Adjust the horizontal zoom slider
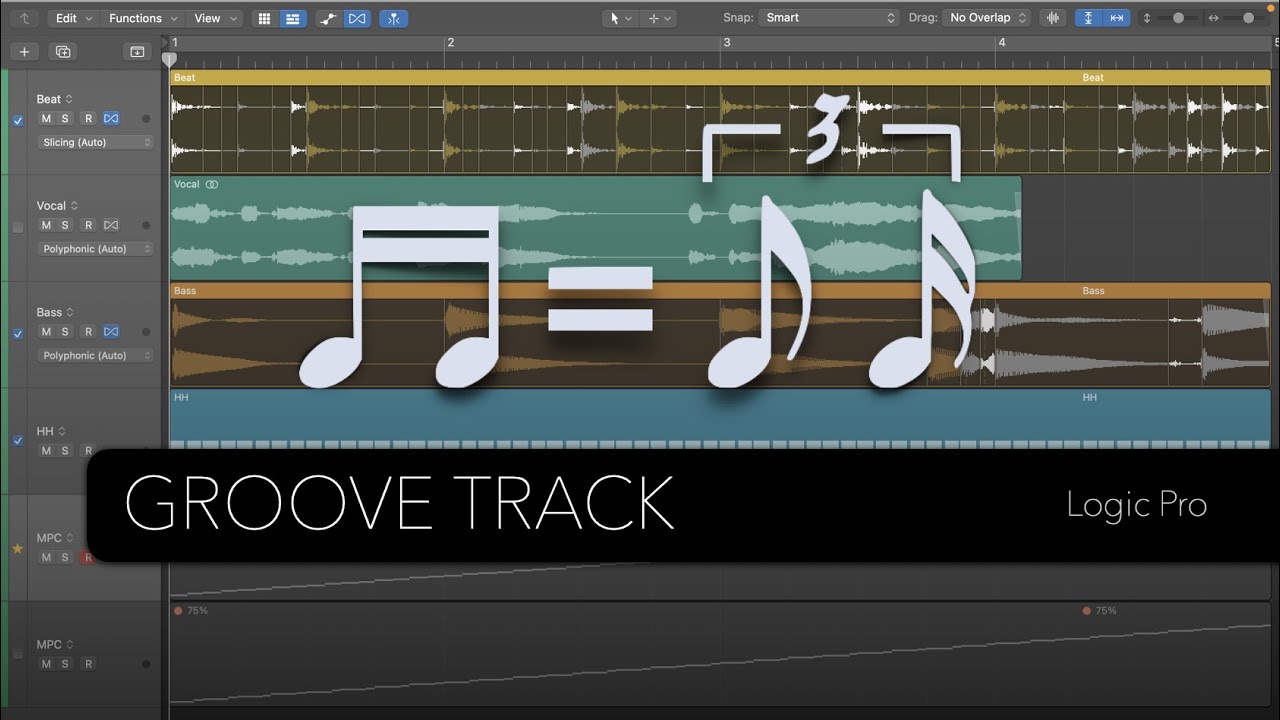This screenshot has height=720, width=1280. click(x=1247, y=18)
